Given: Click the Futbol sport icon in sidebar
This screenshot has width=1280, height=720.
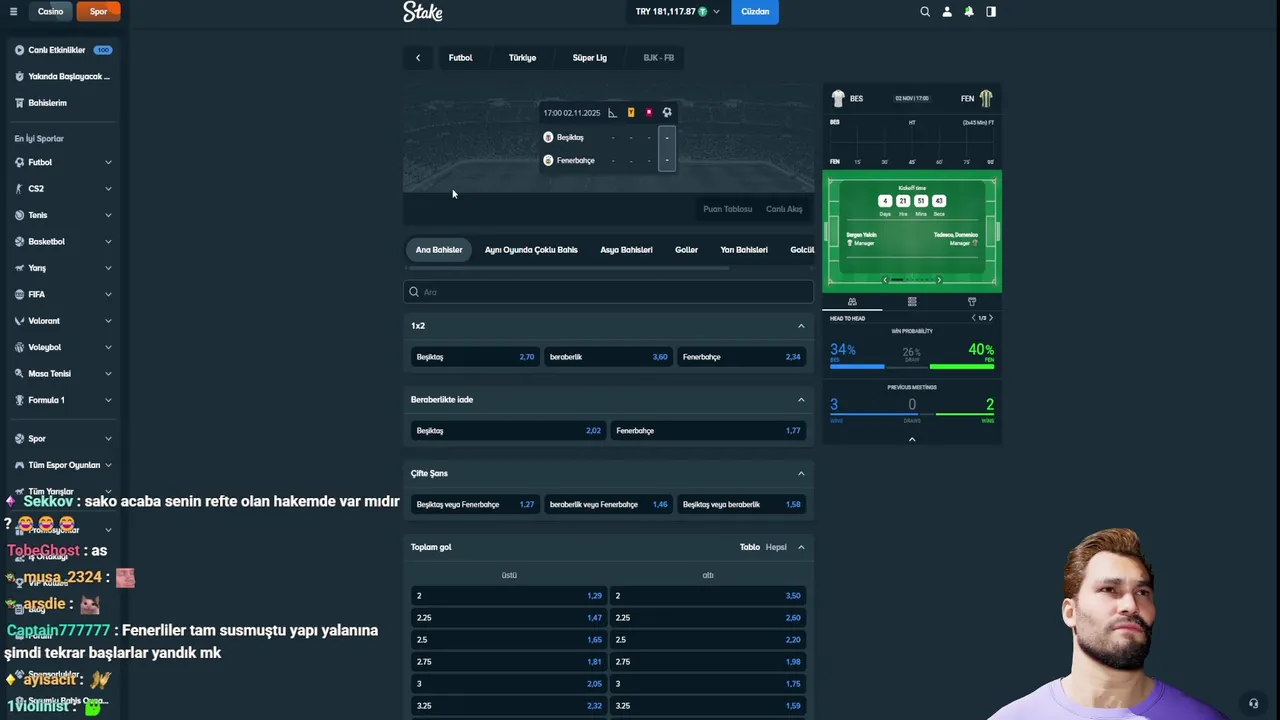Looking at the screenshot, I should [19, 162].
